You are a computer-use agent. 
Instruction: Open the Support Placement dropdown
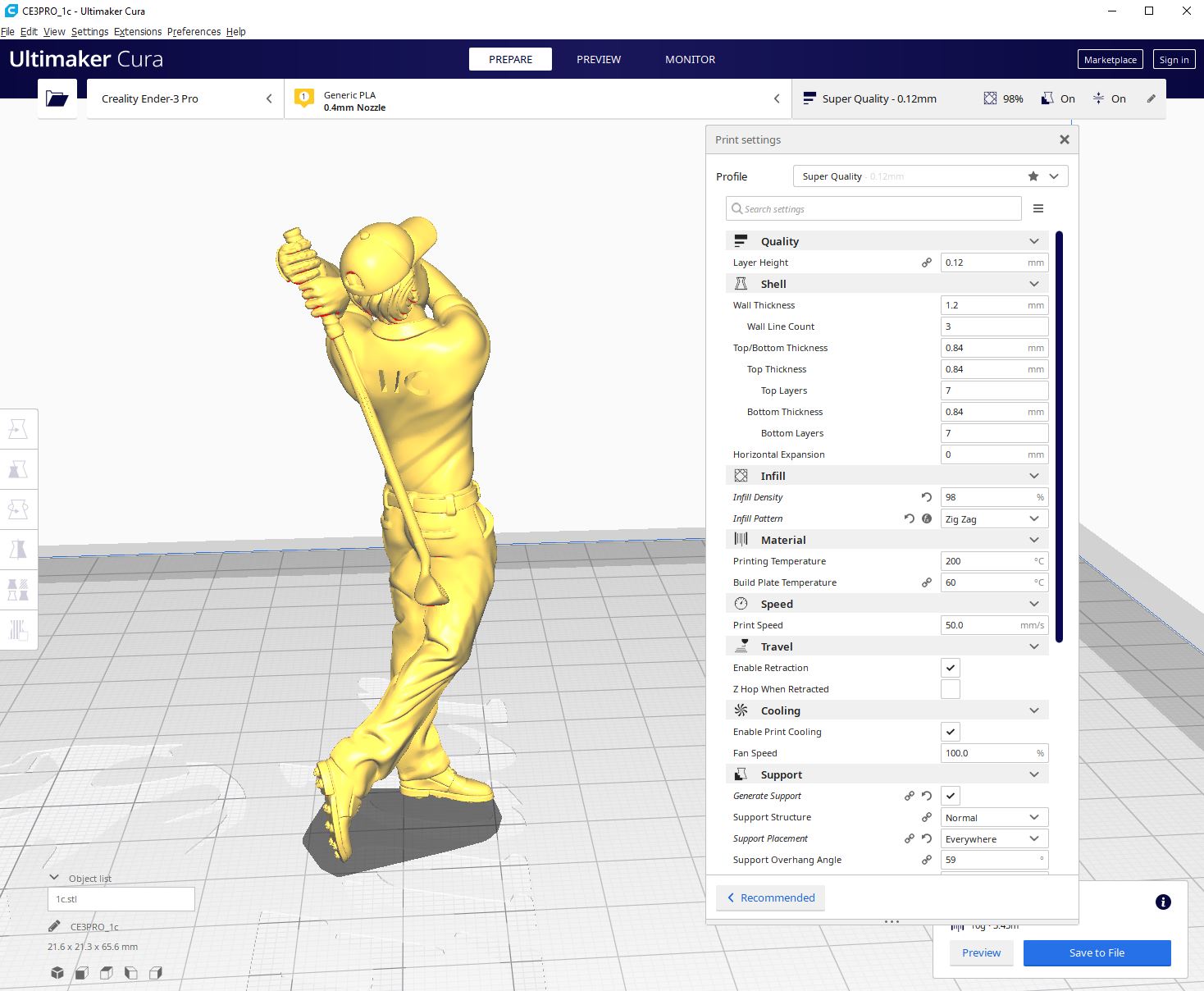coord(994,838)
